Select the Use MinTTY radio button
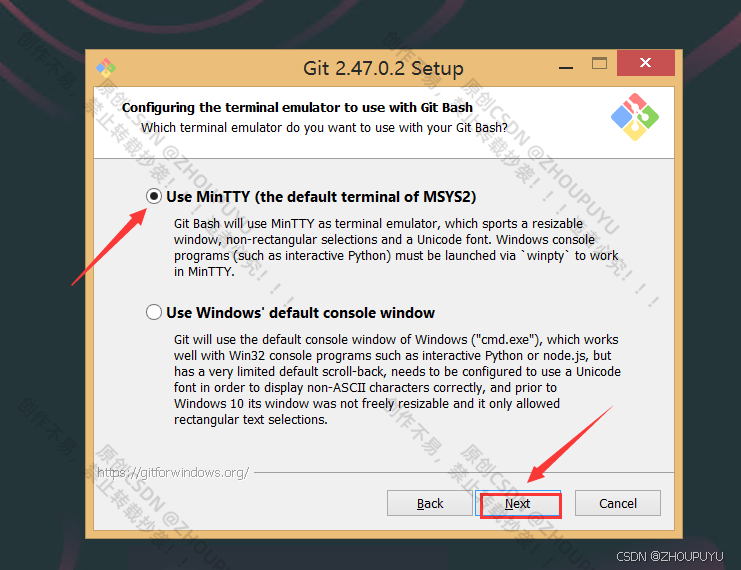The width and height of the screenshot is (741, 570). [x=154, y=196]
